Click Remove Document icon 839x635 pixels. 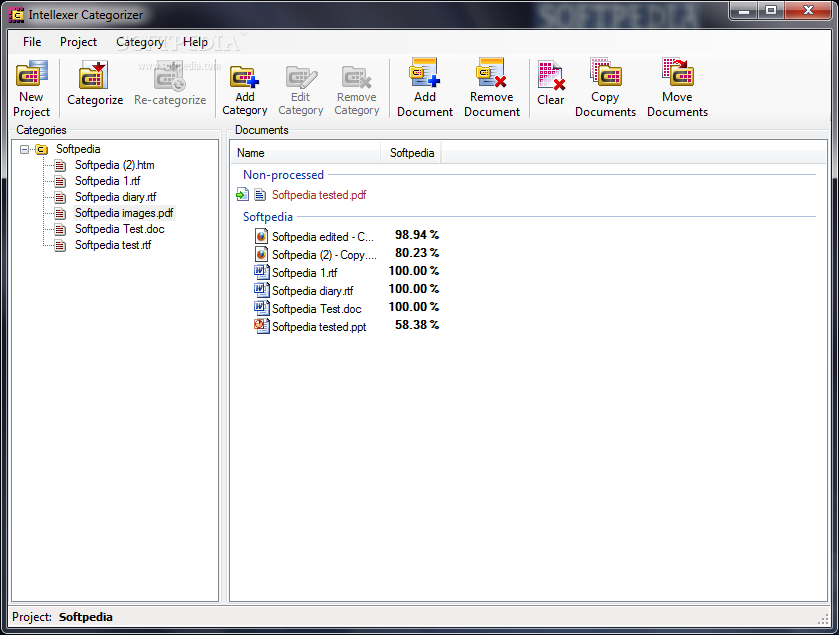(491, 72)
